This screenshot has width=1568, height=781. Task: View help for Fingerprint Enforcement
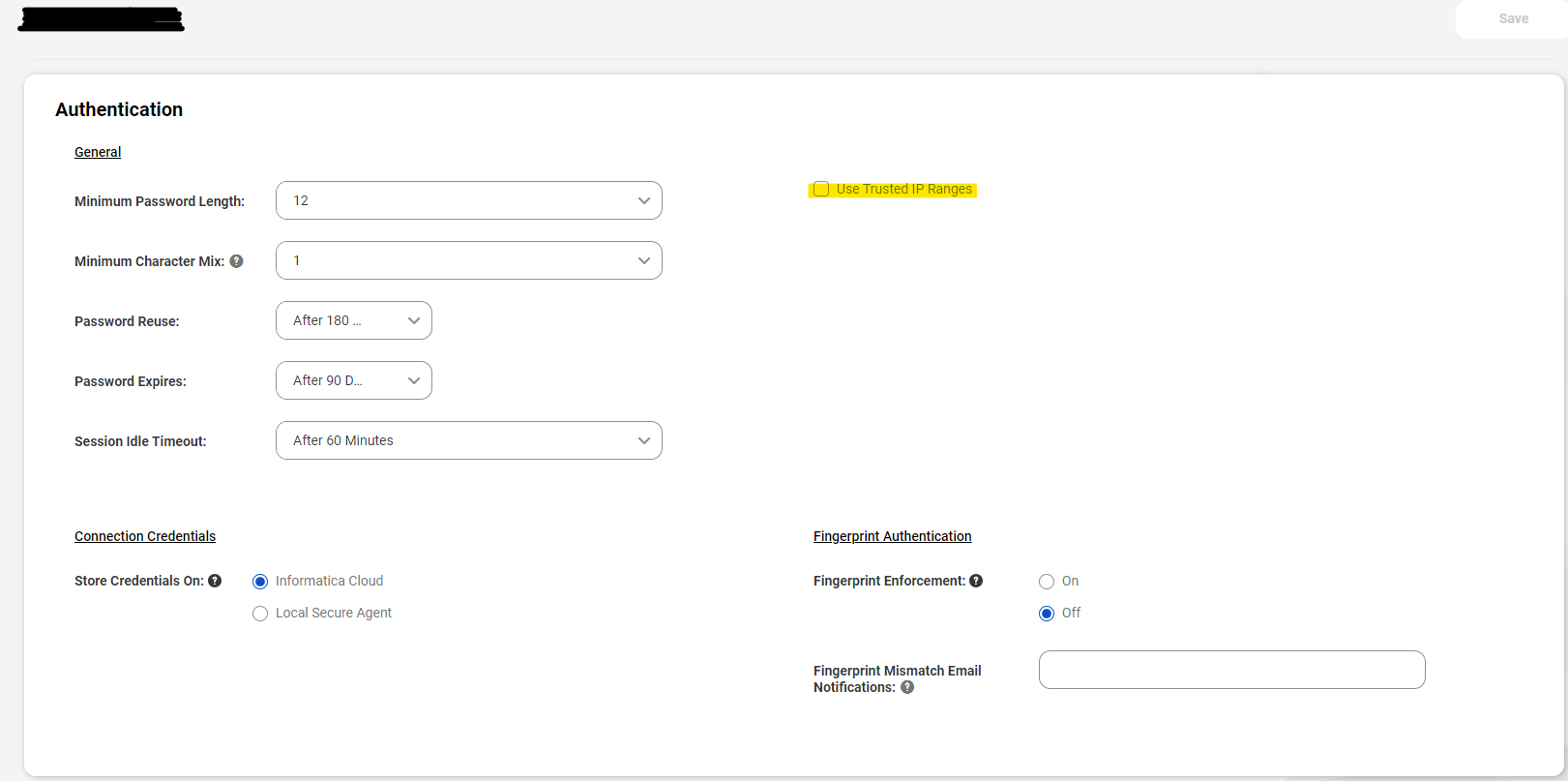pos(976,581)
